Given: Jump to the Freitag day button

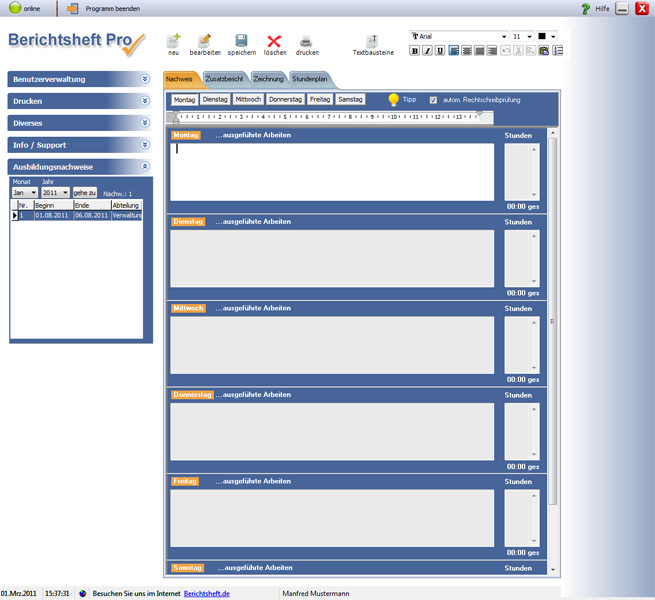Looking at the screenshot, I should tap(320, 99).
